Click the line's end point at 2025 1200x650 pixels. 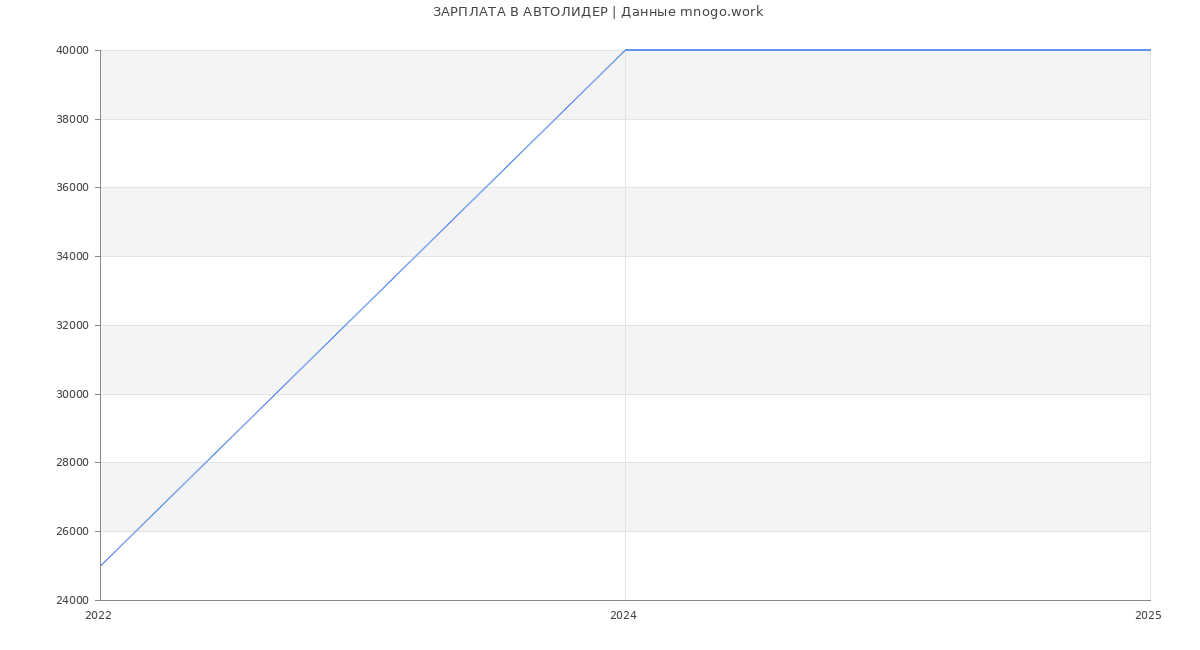pos(1149,50)
